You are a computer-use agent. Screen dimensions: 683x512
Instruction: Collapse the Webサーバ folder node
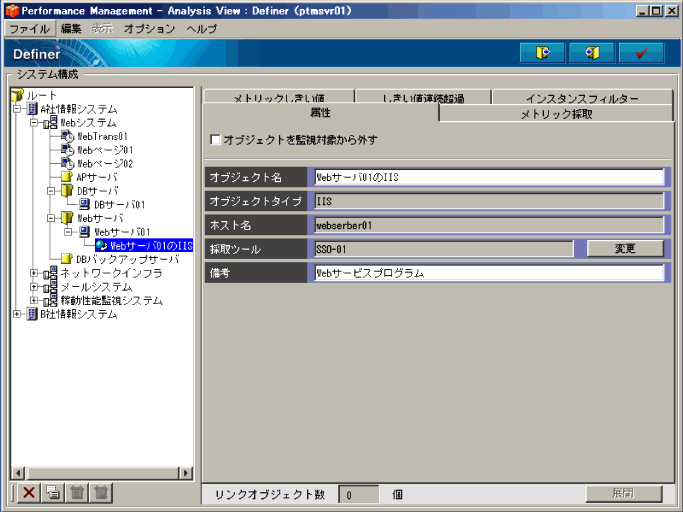pos(51,218)
